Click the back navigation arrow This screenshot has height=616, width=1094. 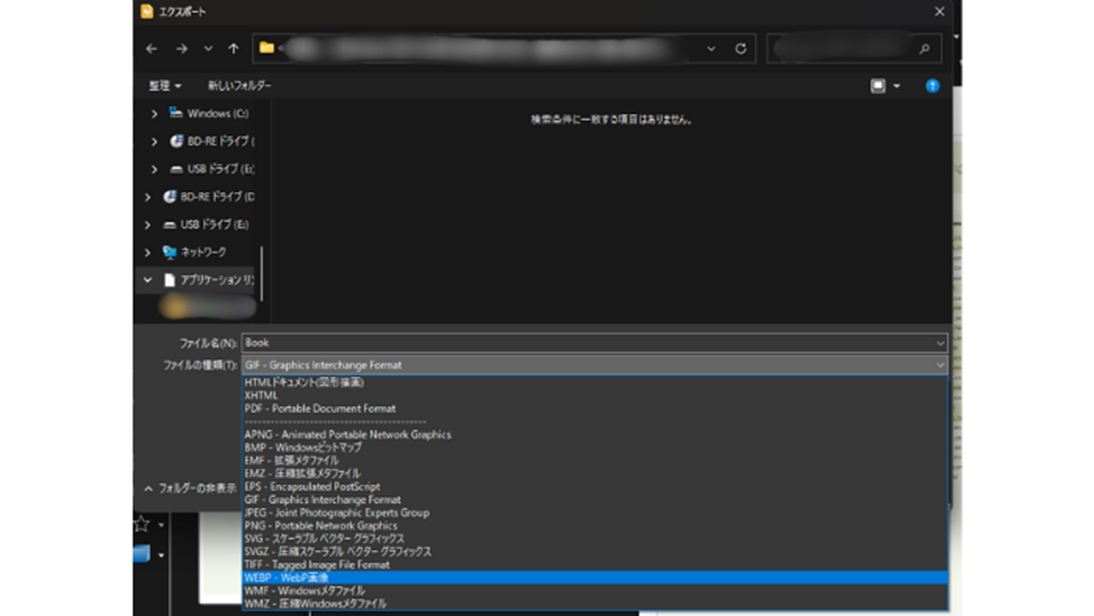pos(152,48)
